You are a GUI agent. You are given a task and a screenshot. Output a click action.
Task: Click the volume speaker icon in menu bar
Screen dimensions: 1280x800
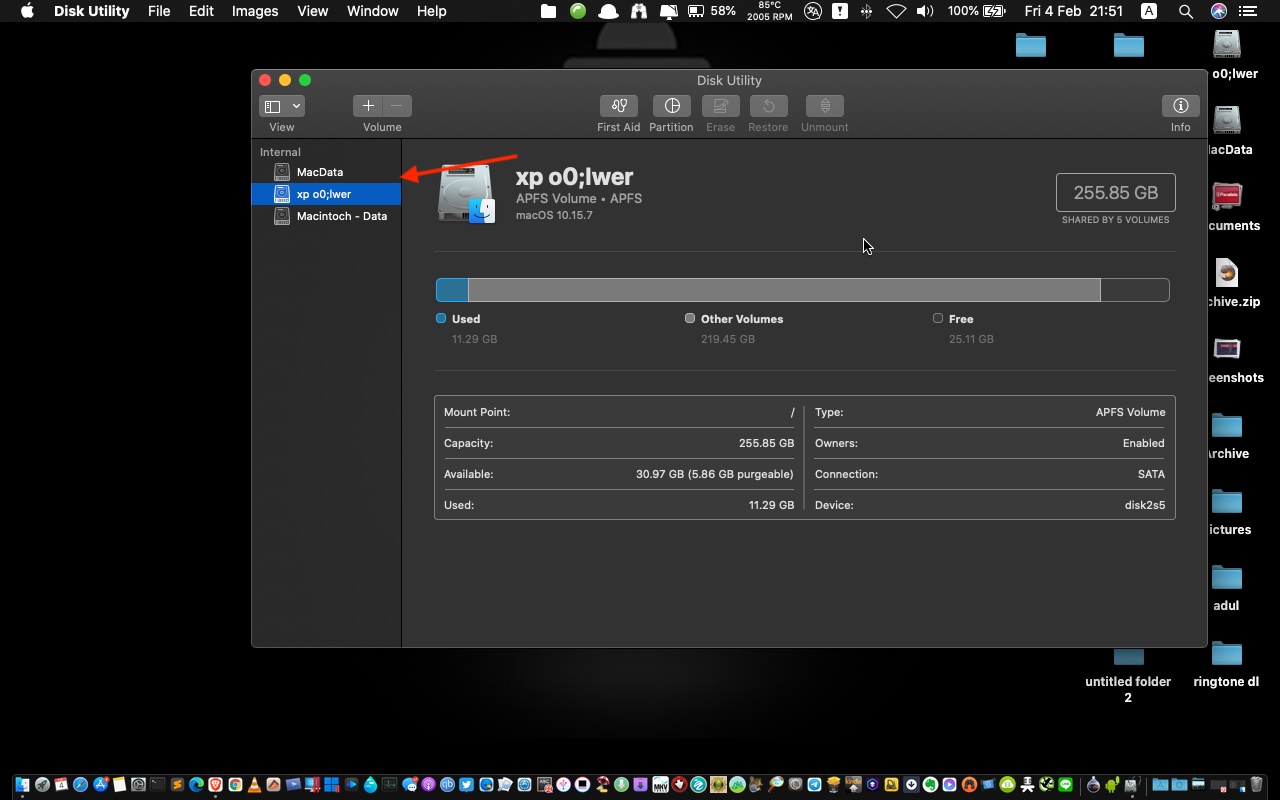[x=925, y=11]
